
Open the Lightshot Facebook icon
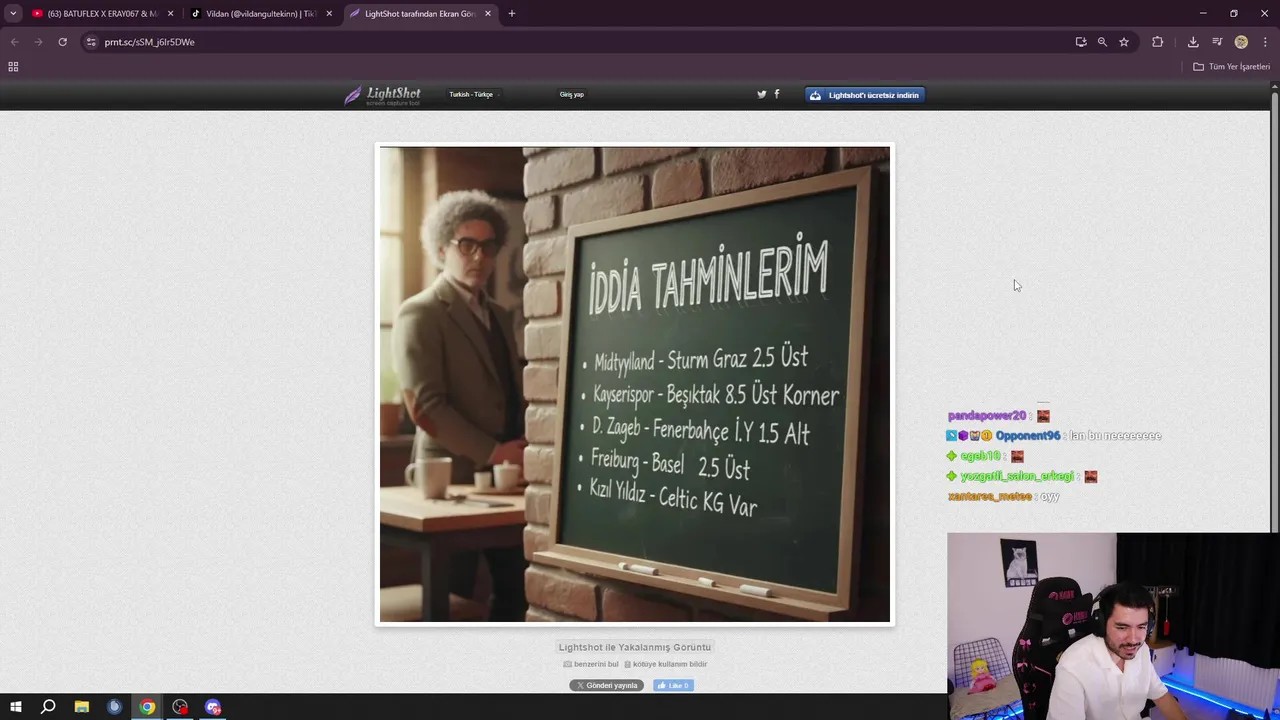(777, 95)
